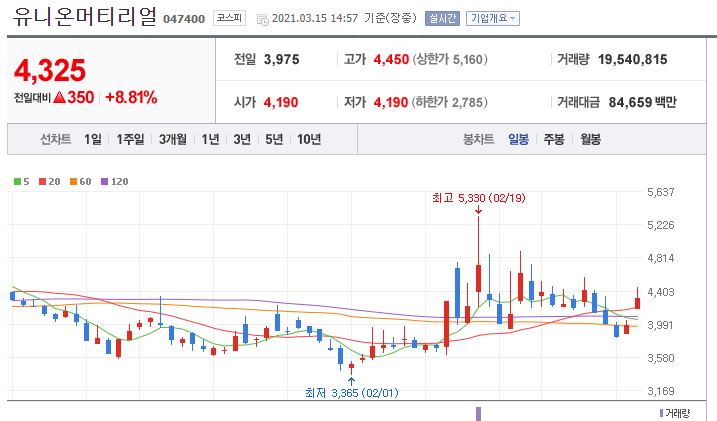Screen dimensions: 717x421
Task: Click the current price 4,325
Action: [50, 70]
